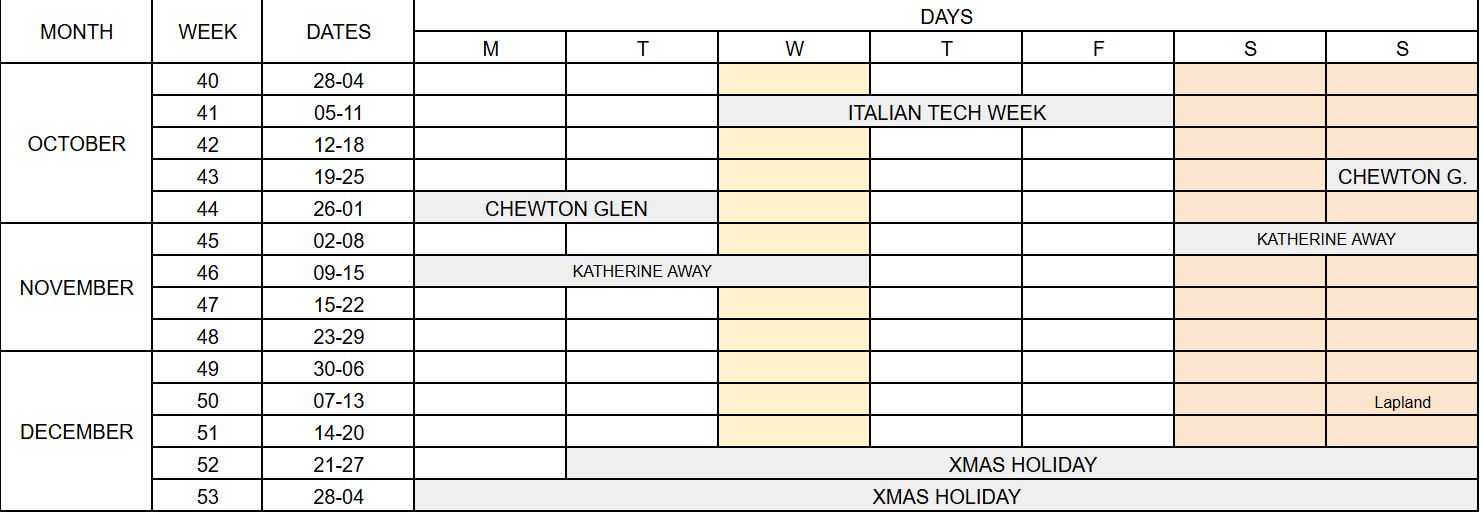This screenshot has width=1483, height=513.
Task: Select the KATHERINE AWAY cell in week 46
Action: [642, 272]
